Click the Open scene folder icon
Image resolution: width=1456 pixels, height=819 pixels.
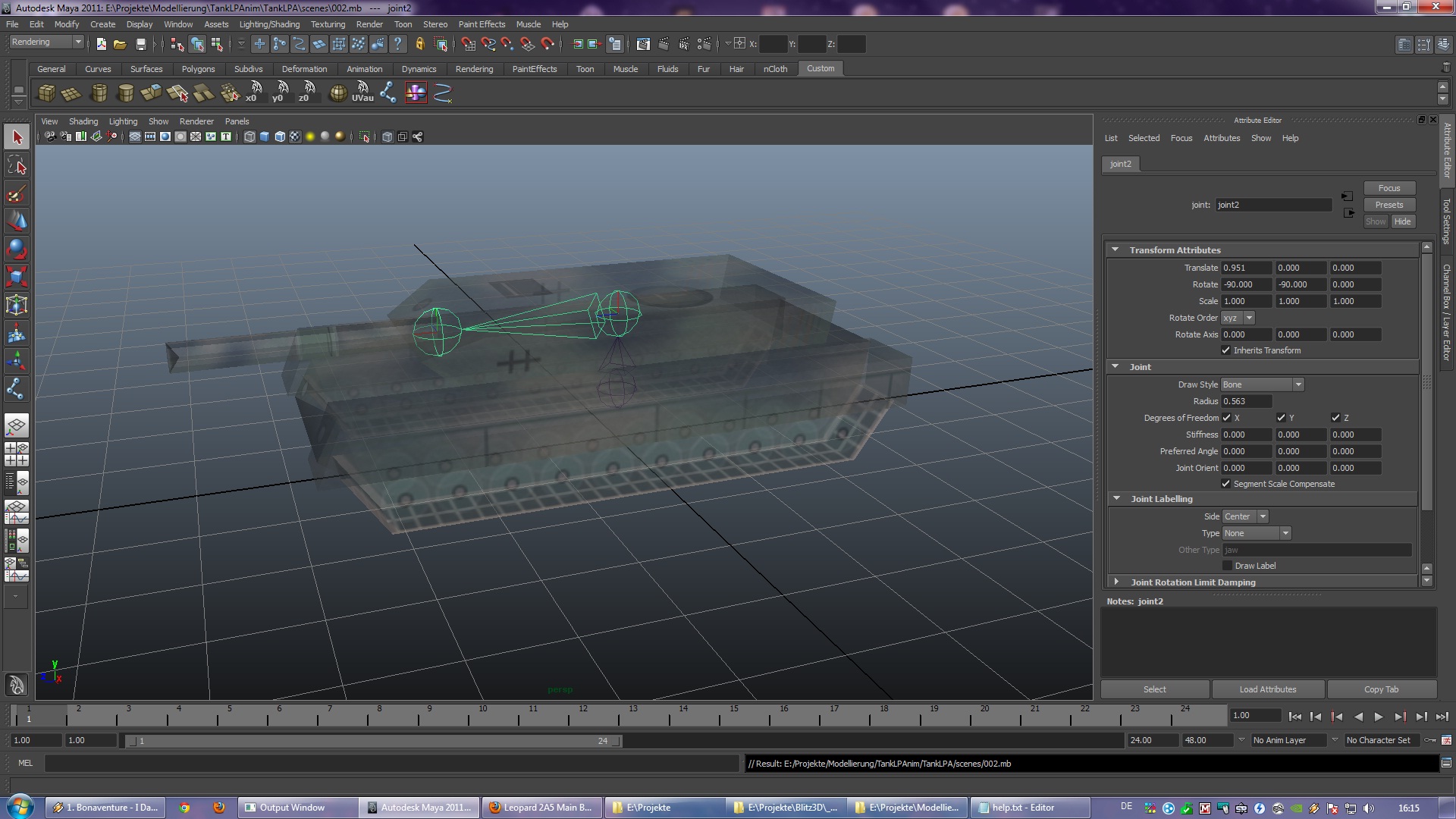pyautogui.click(x=120, y=45)
